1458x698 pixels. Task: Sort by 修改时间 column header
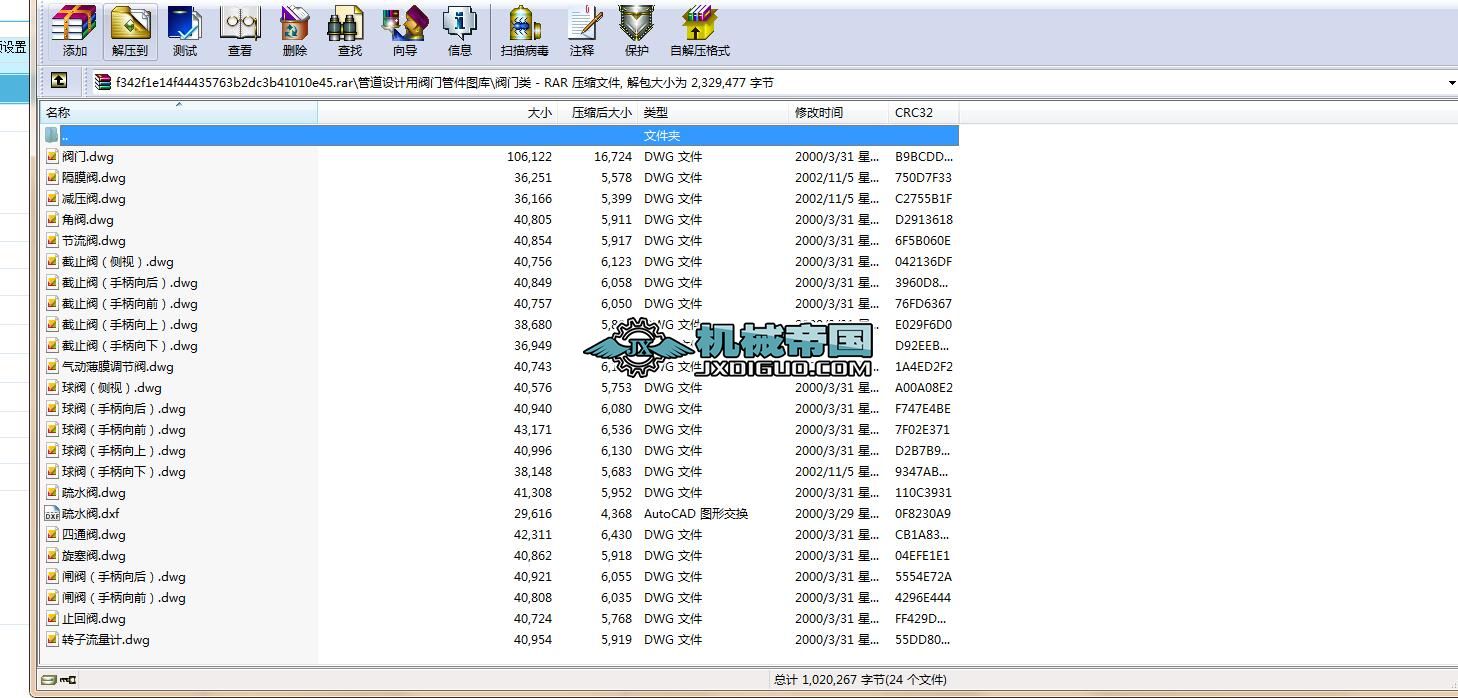tap(838, 113)
